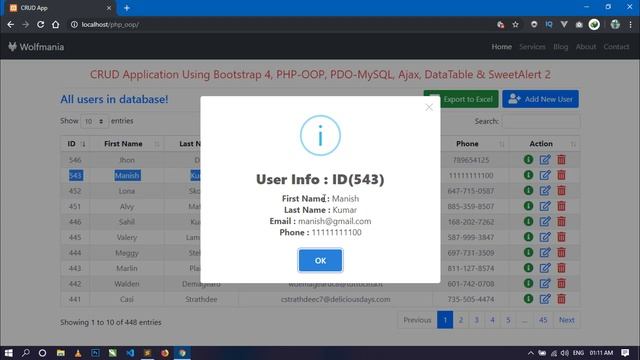Edit user 441 Casi

[545, 299]
